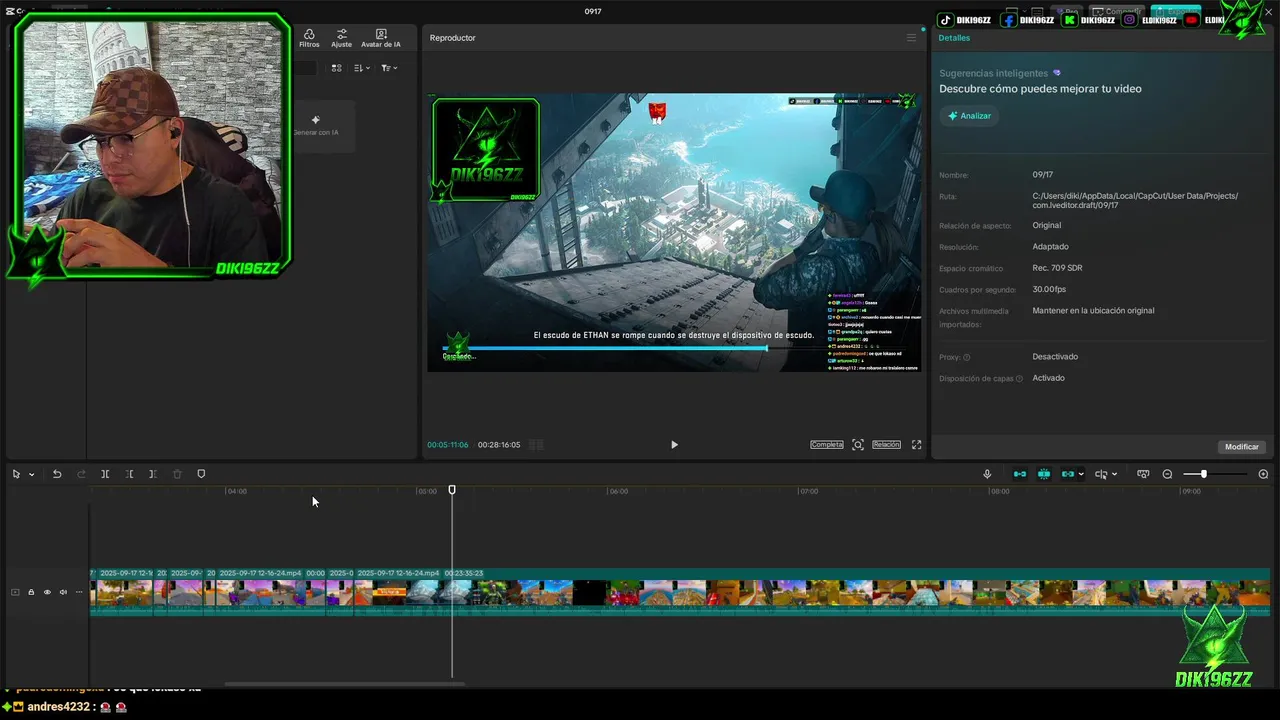Delete left of playhead

(129, 474)
